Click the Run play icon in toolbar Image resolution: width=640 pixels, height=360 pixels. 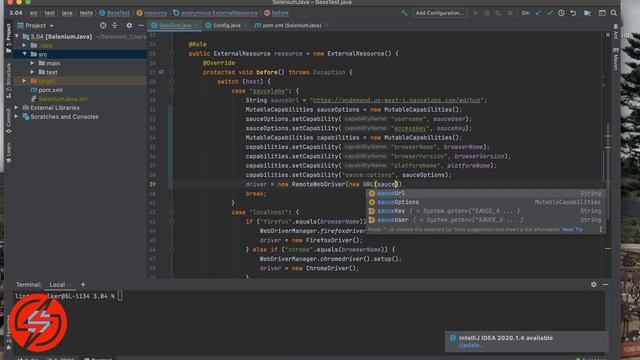coord(476,13)
